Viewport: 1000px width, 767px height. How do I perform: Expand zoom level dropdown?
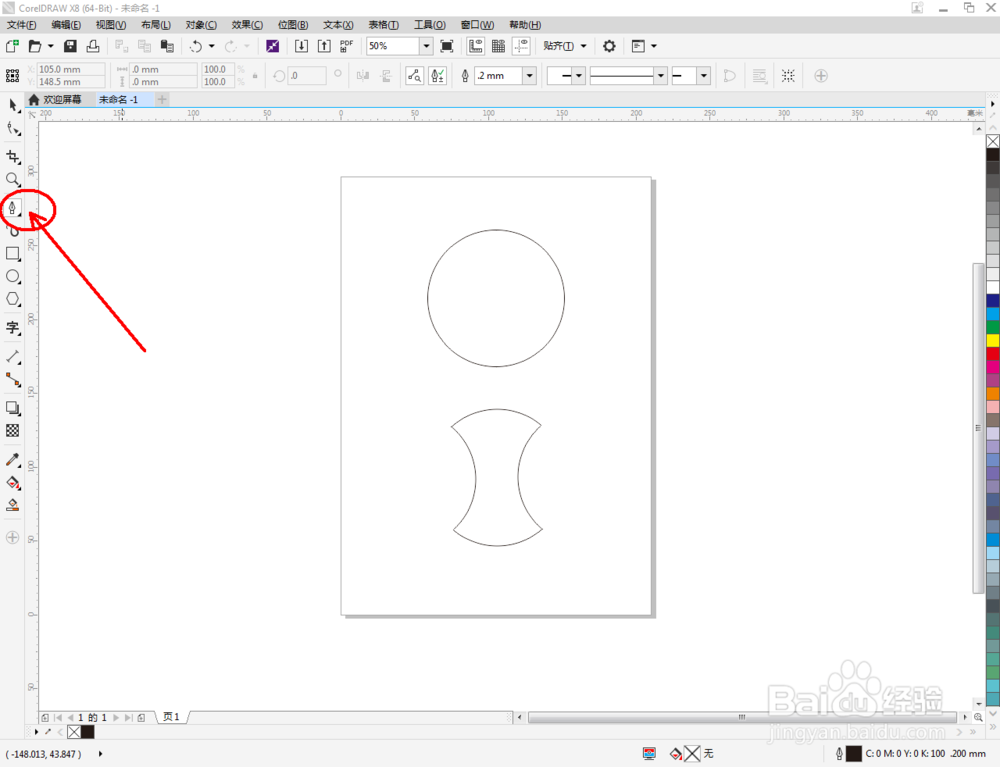426,46
